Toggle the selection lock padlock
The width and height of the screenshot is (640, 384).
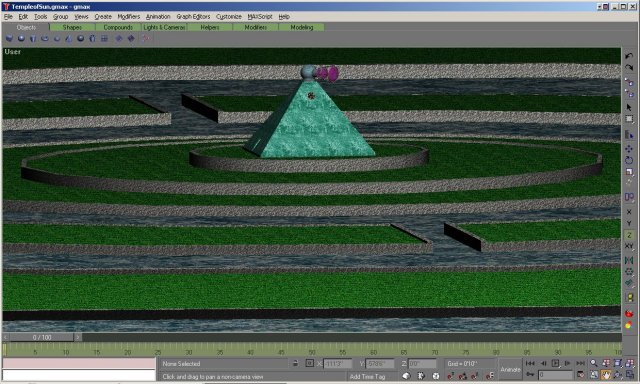point(296,363)
